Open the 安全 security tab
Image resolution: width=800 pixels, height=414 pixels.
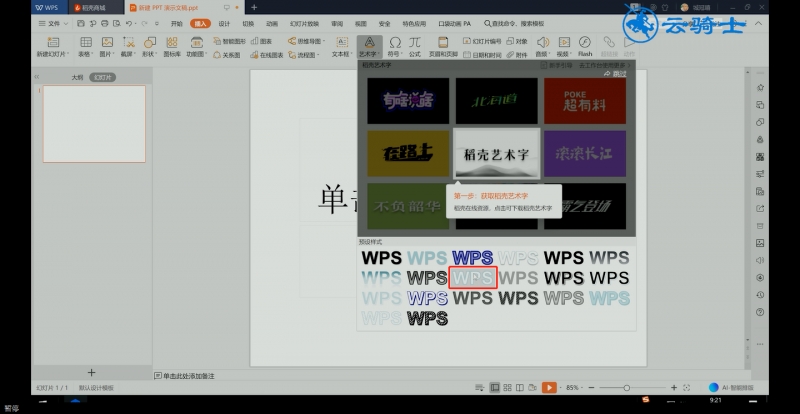pos(385,23)
